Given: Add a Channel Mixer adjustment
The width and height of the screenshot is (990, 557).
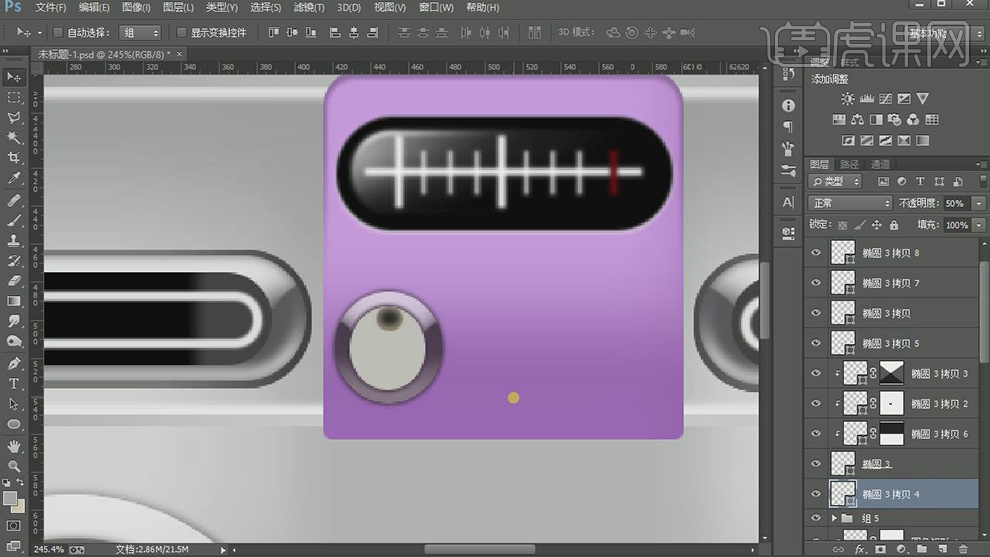Looking at the screenshot, I should point(913,119).
